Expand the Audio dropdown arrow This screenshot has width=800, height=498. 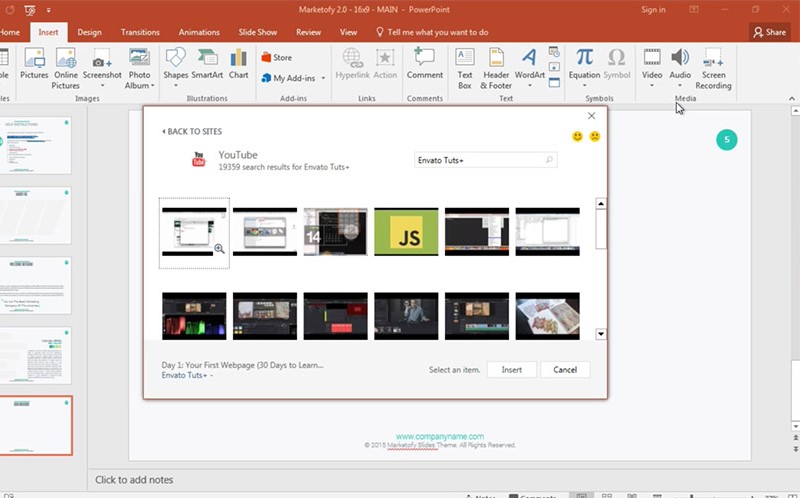pos(680,86)
